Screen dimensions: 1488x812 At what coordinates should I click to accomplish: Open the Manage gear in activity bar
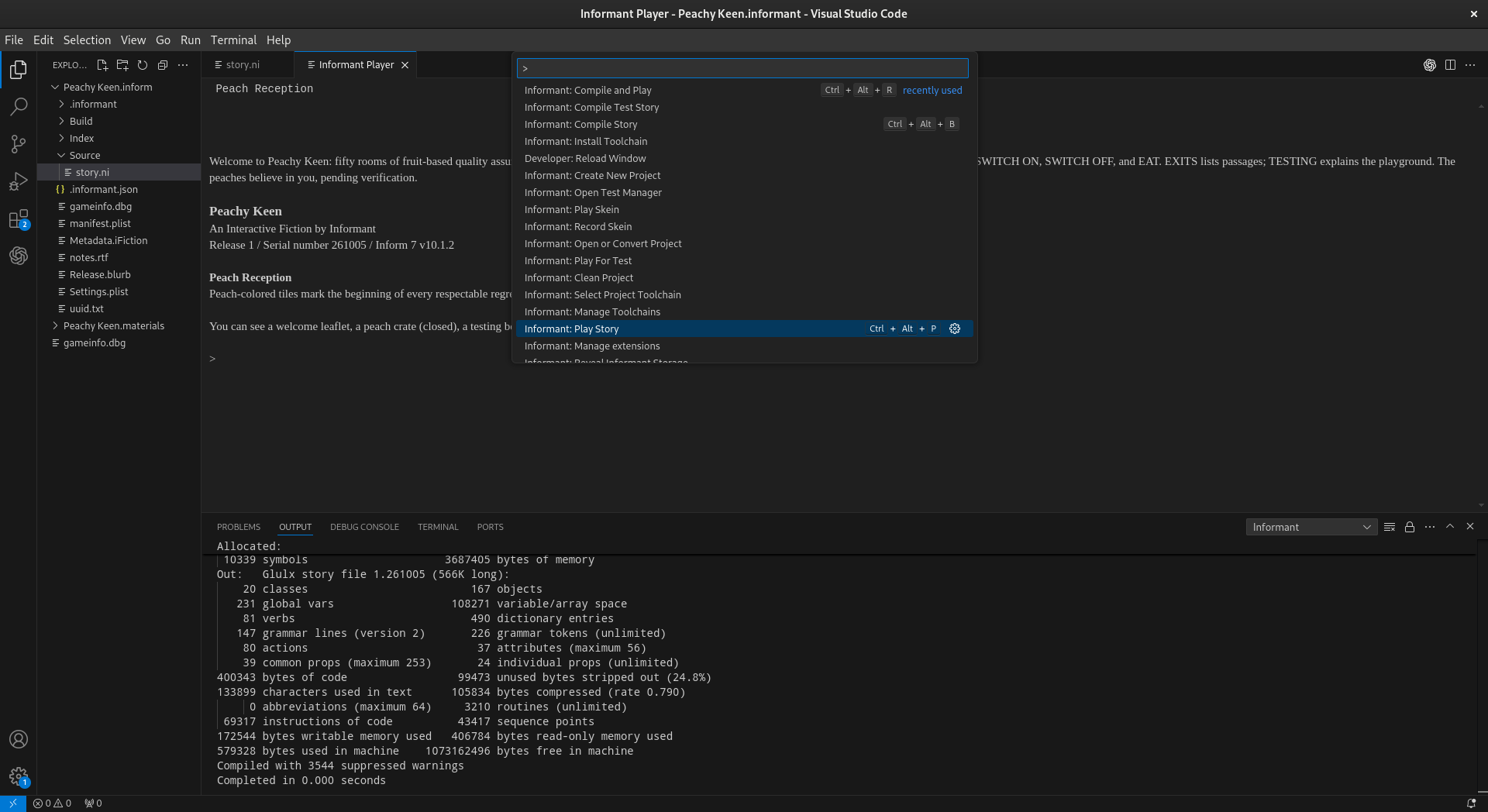pos(19,776)
